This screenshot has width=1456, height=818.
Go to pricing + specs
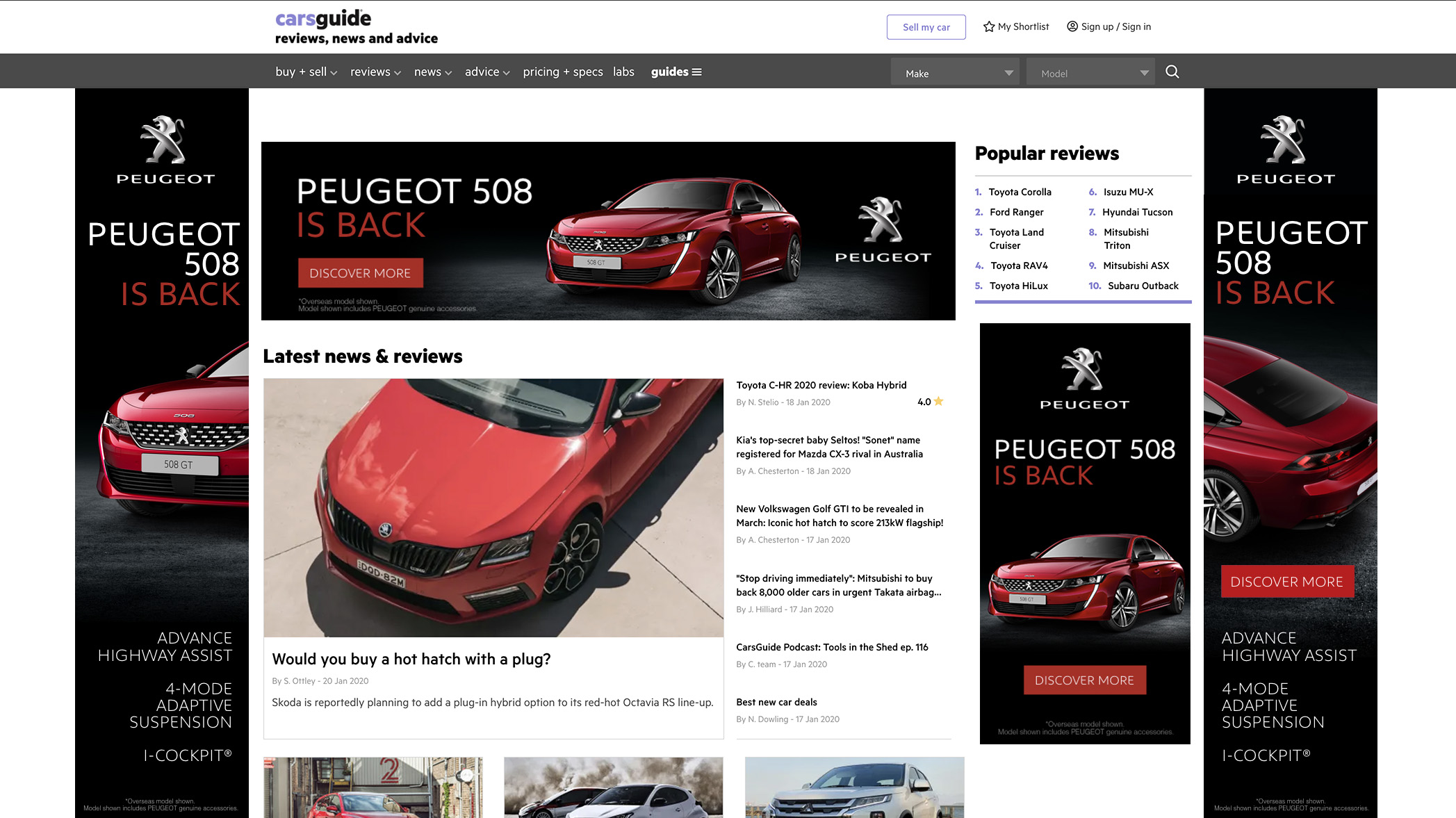(x=563, y=72)
